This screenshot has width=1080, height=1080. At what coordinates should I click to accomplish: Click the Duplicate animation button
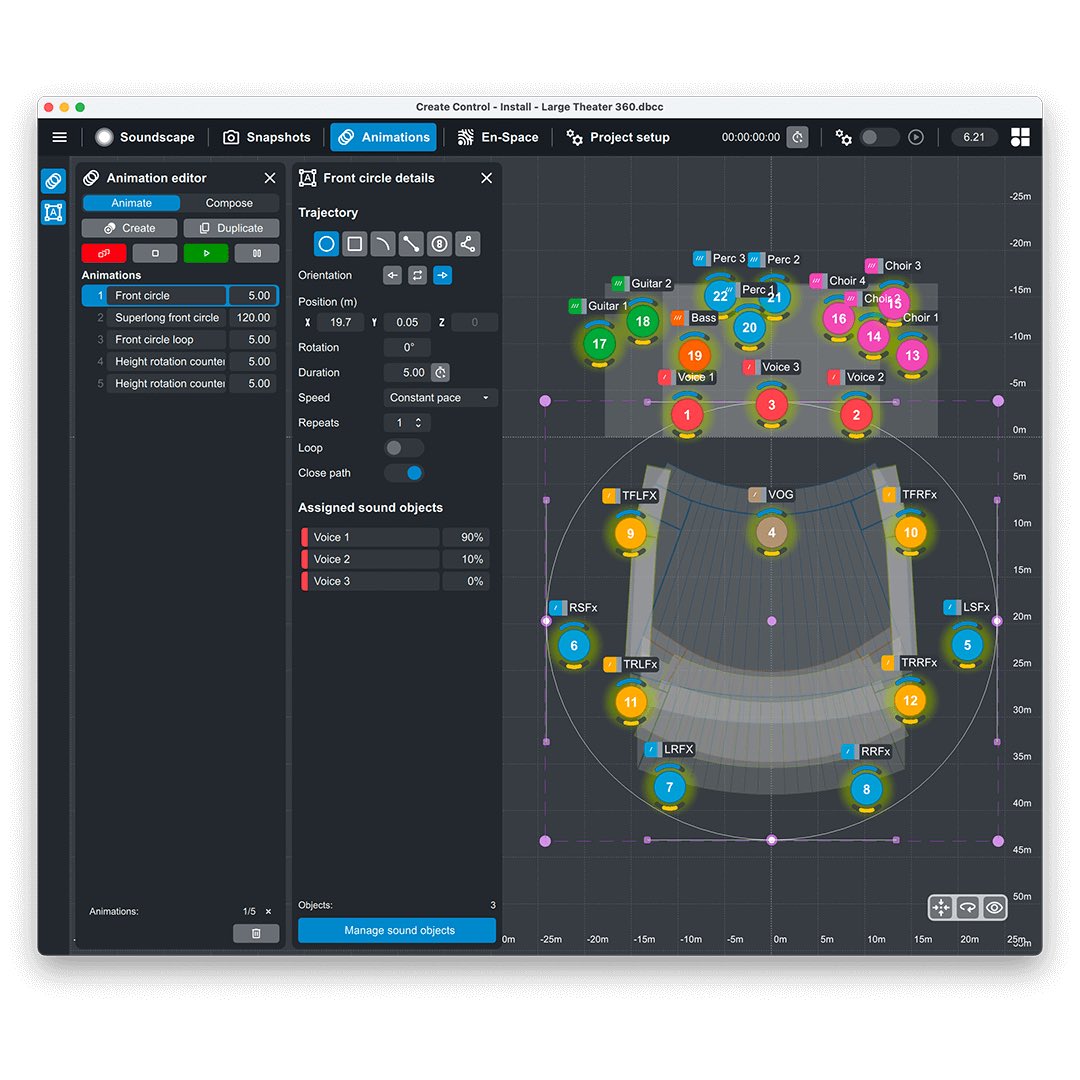(231, 229)
